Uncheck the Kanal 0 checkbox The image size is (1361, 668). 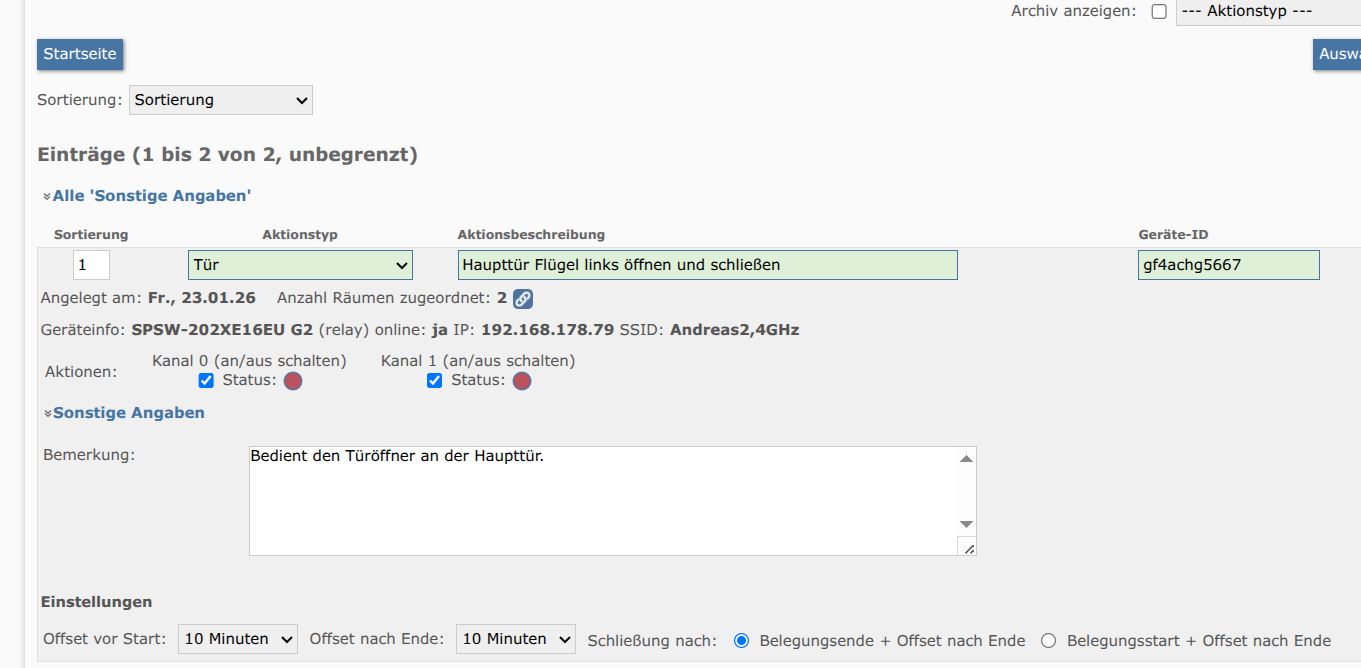pyautogui.click(x=206, y=381)
